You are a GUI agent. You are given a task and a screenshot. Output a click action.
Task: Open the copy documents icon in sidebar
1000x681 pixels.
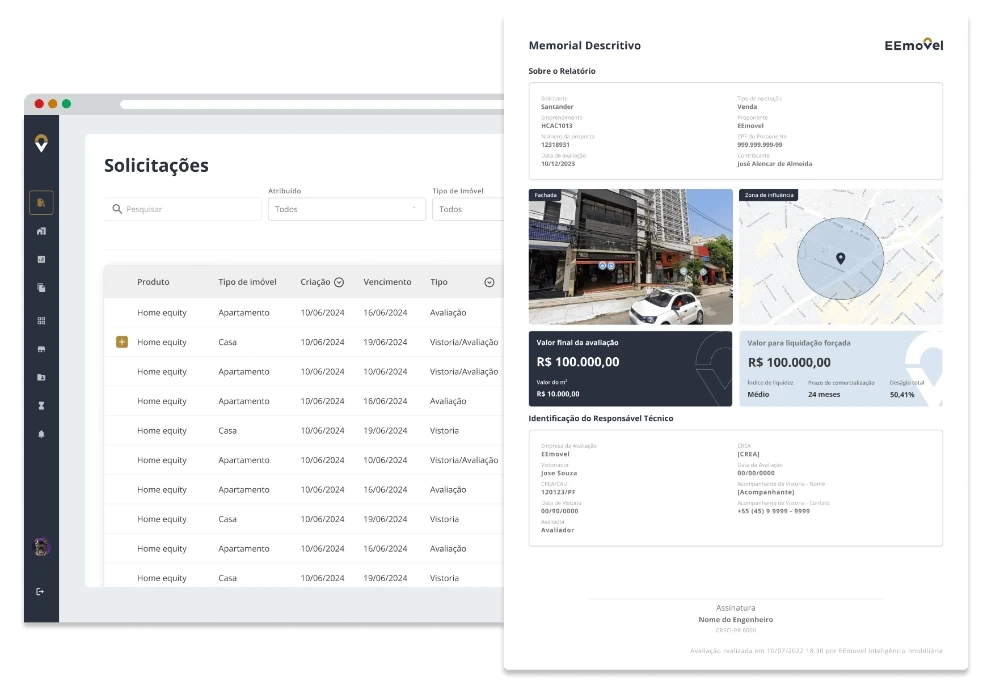[41, 288]
